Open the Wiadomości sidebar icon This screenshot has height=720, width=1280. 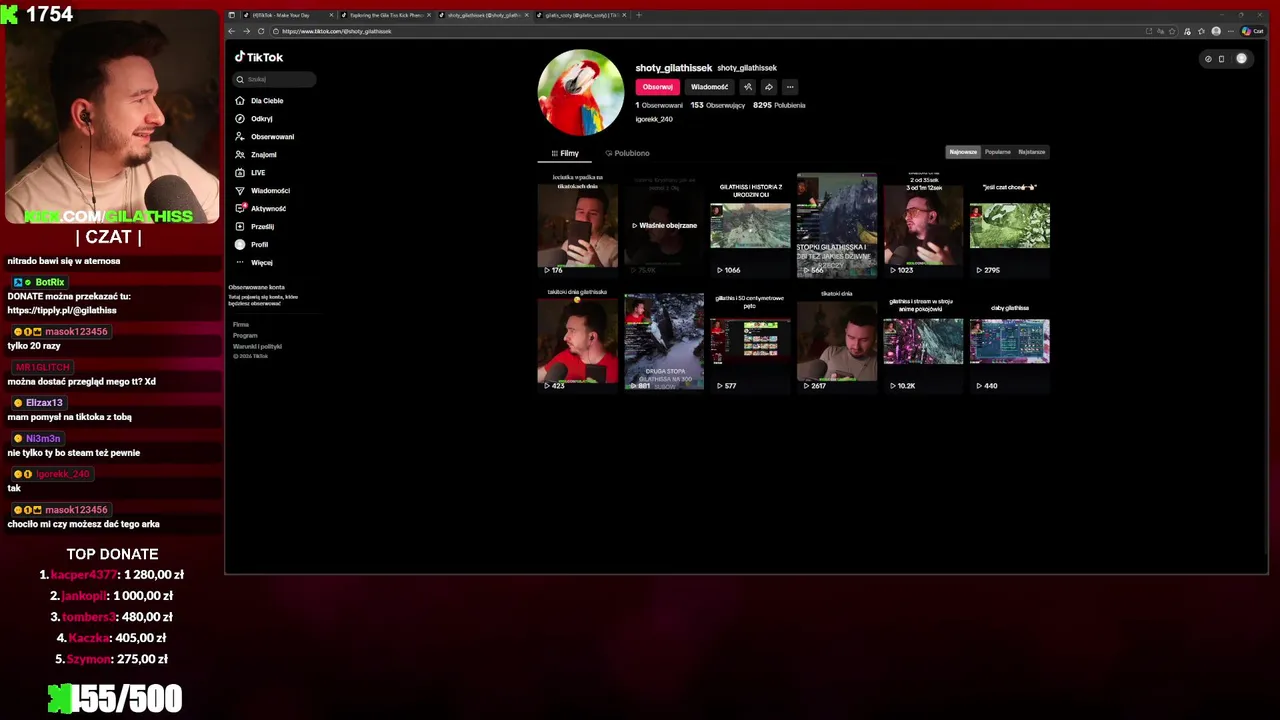[240, 191]
